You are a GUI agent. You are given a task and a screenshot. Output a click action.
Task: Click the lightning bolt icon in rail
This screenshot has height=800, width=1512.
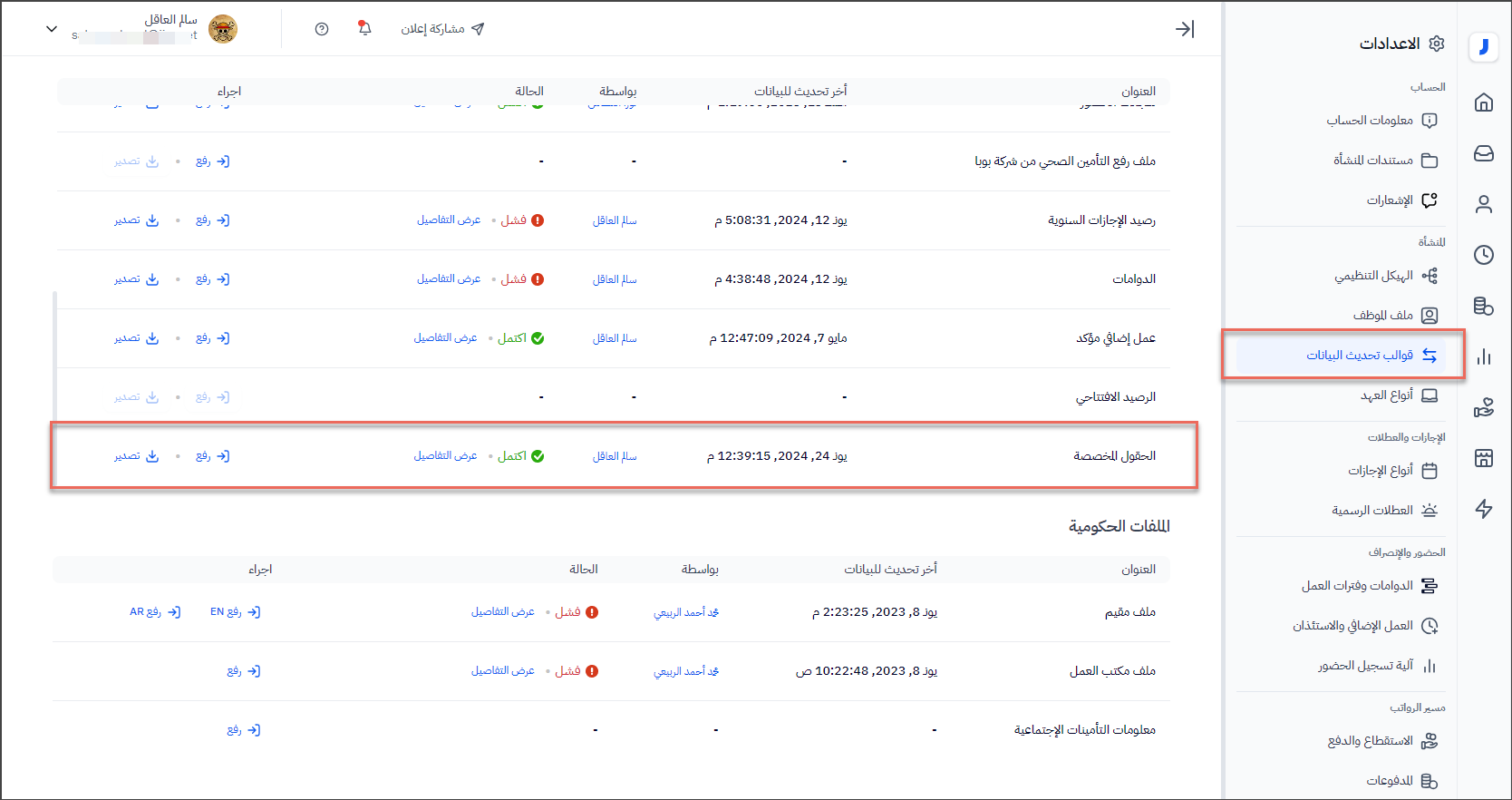click(1483, 509)
